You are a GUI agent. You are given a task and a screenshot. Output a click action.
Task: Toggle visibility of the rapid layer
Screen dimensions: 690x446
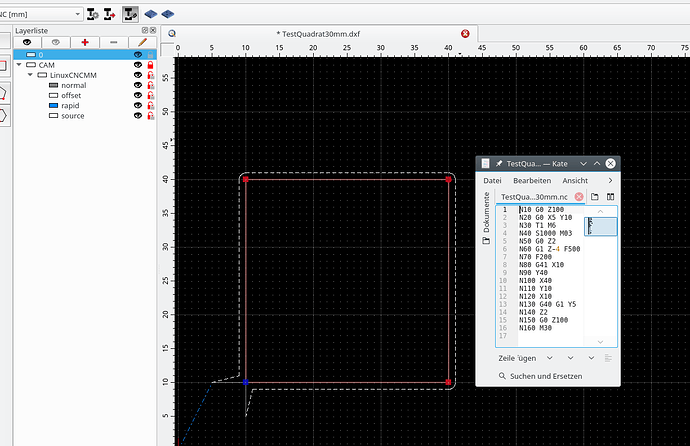coord(138,106)
